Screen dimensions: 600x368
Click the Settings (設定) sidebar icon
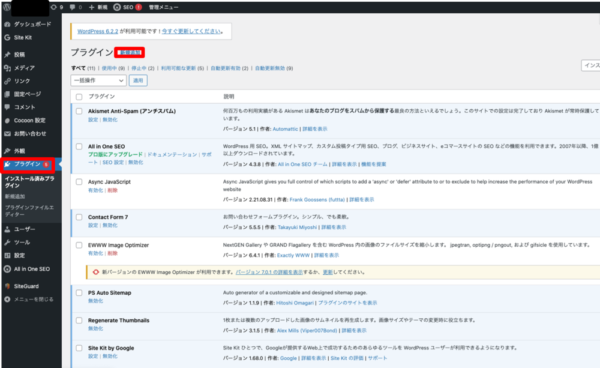(x=7, y=256)
